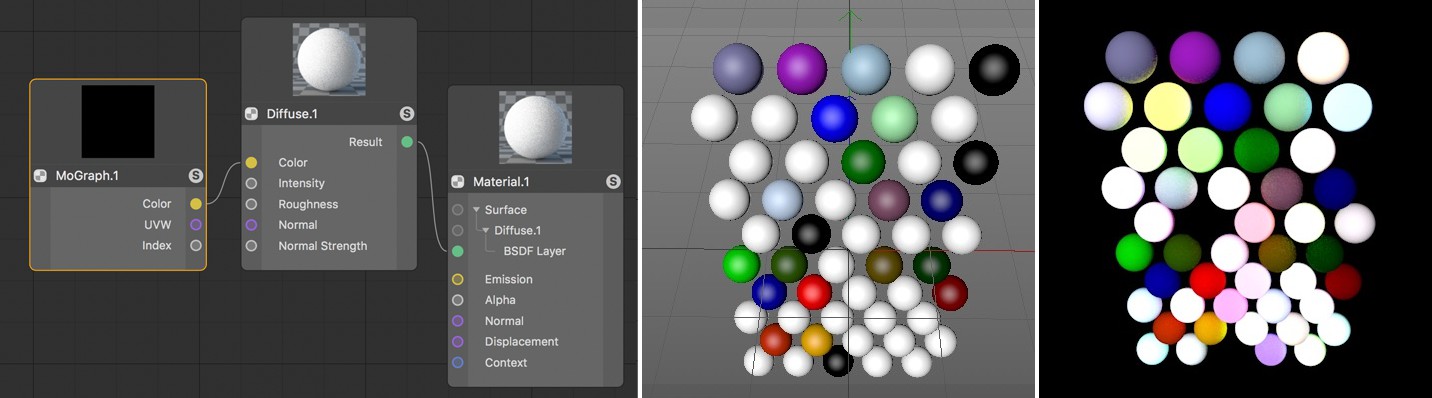Click the S solo icon on Material.1 node
Viewport: 1432px width, 398px height.
613,182
